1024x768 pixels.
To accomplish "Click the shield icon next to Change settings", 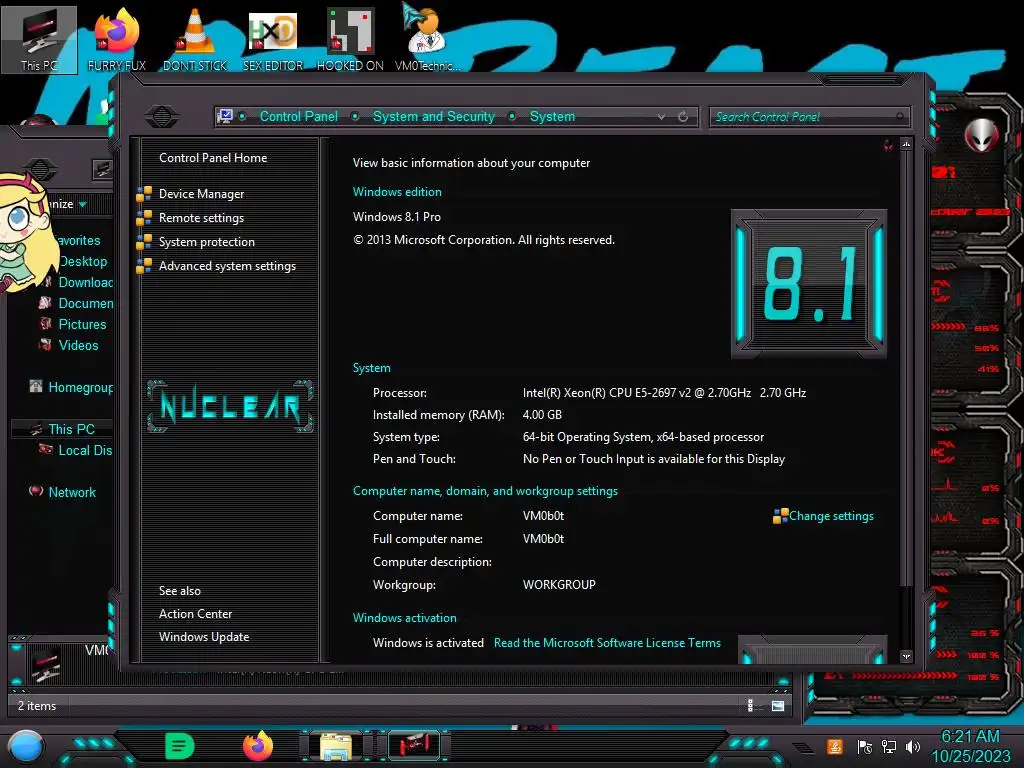I will 780,516.
